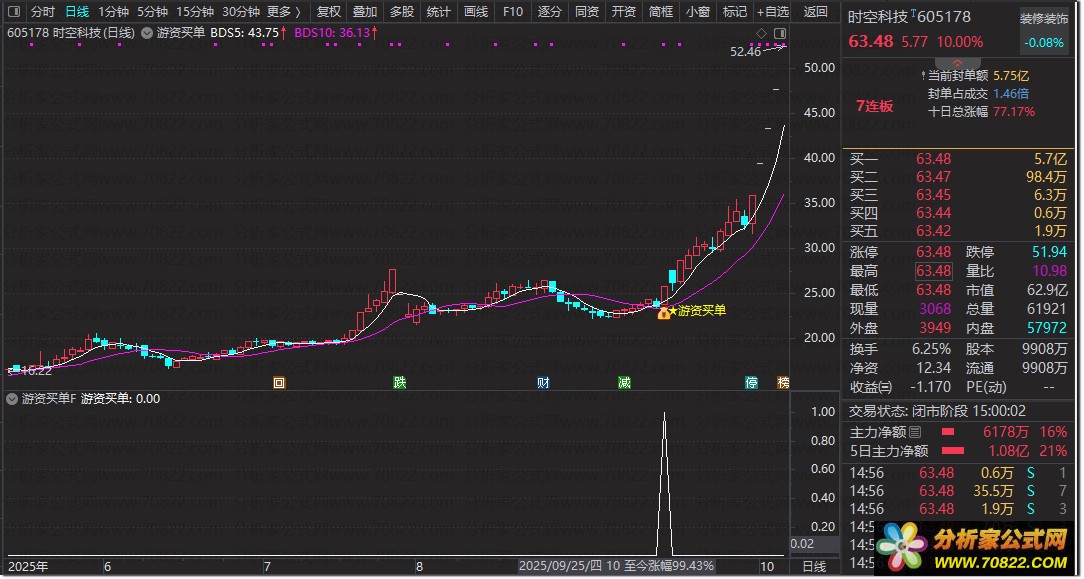Click the green 减 event marker

[624, 382]
